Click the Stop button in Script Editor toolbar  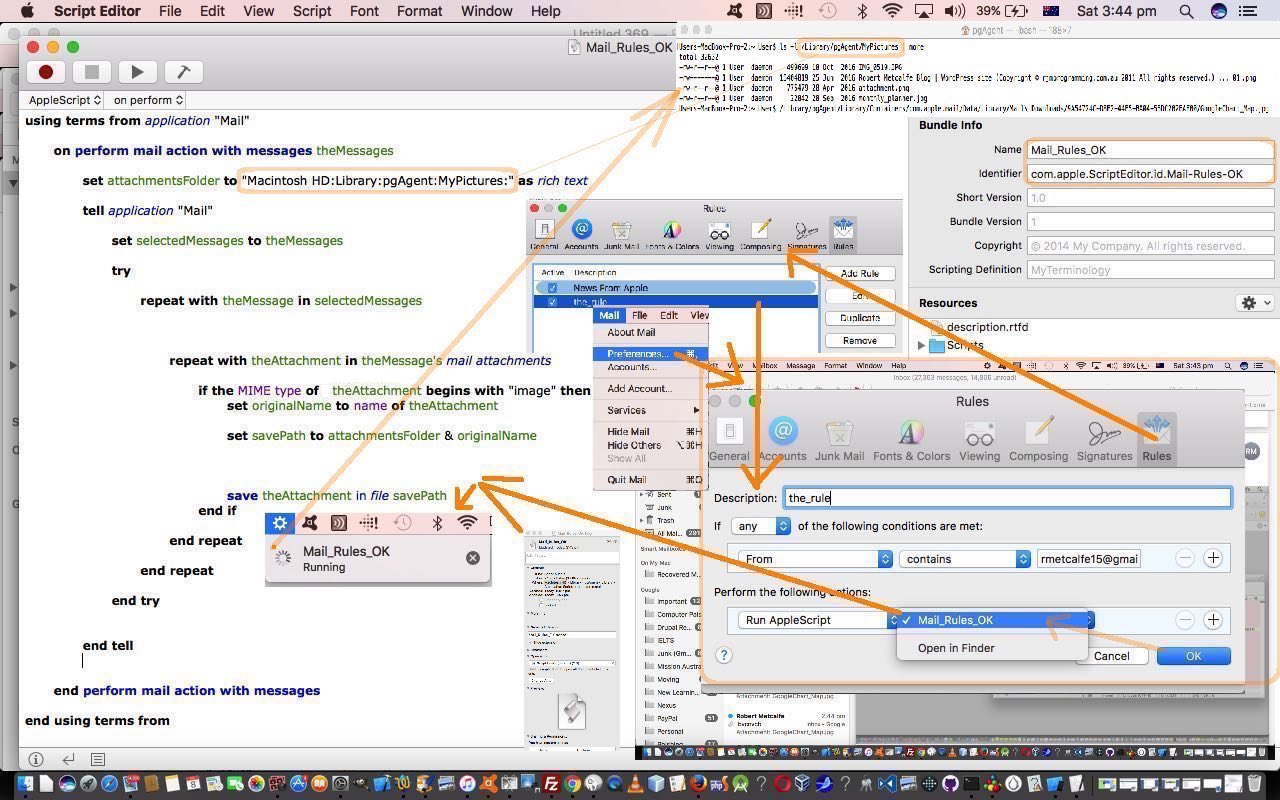click(x=91, y=72)
